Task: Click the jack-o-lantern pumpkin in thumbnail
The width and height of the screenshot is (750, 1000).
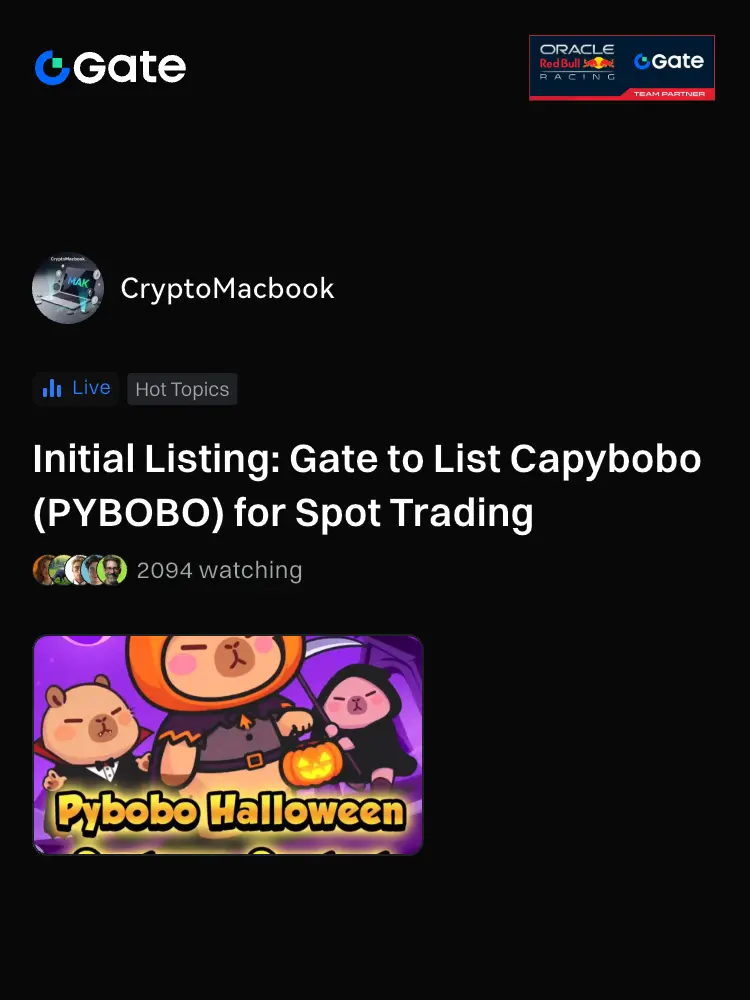Action: click(x=309, y=763)
